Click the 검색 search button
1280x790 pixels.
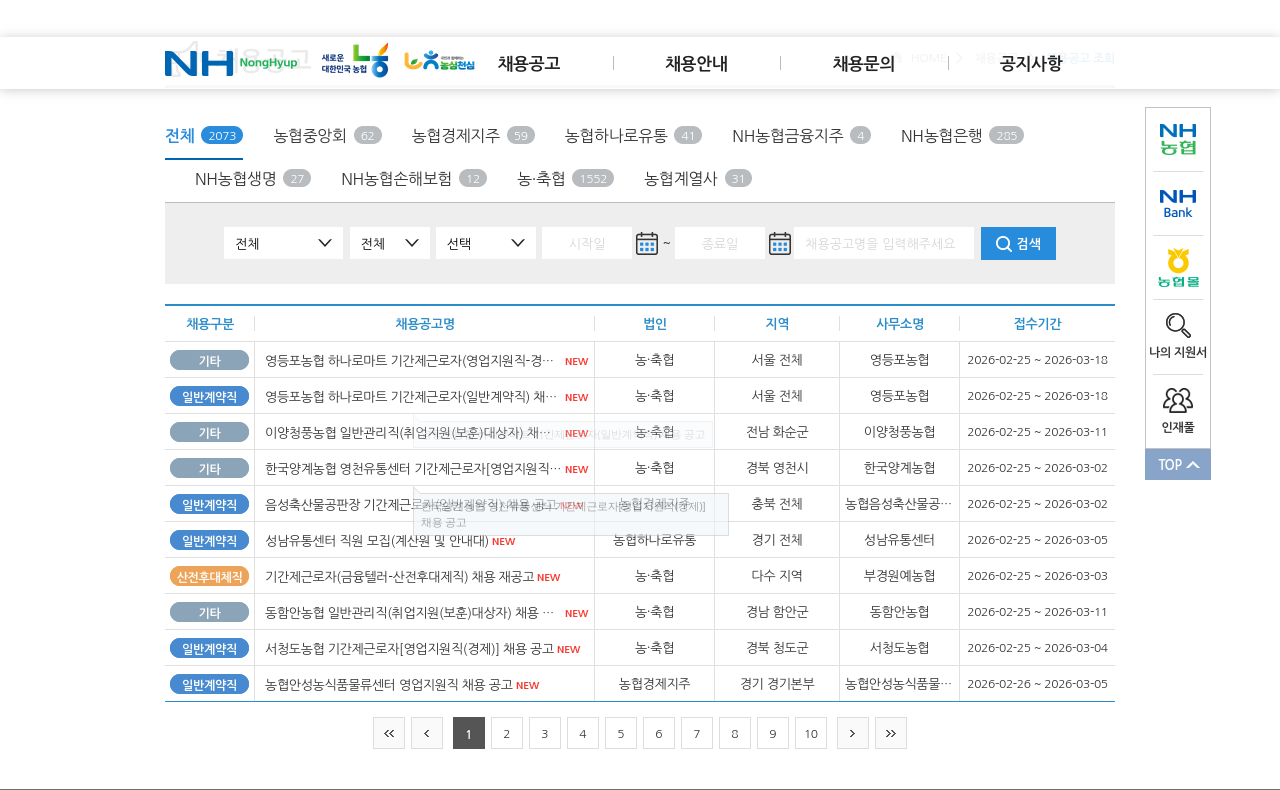pyautogui.click(x=1018, y=243)
